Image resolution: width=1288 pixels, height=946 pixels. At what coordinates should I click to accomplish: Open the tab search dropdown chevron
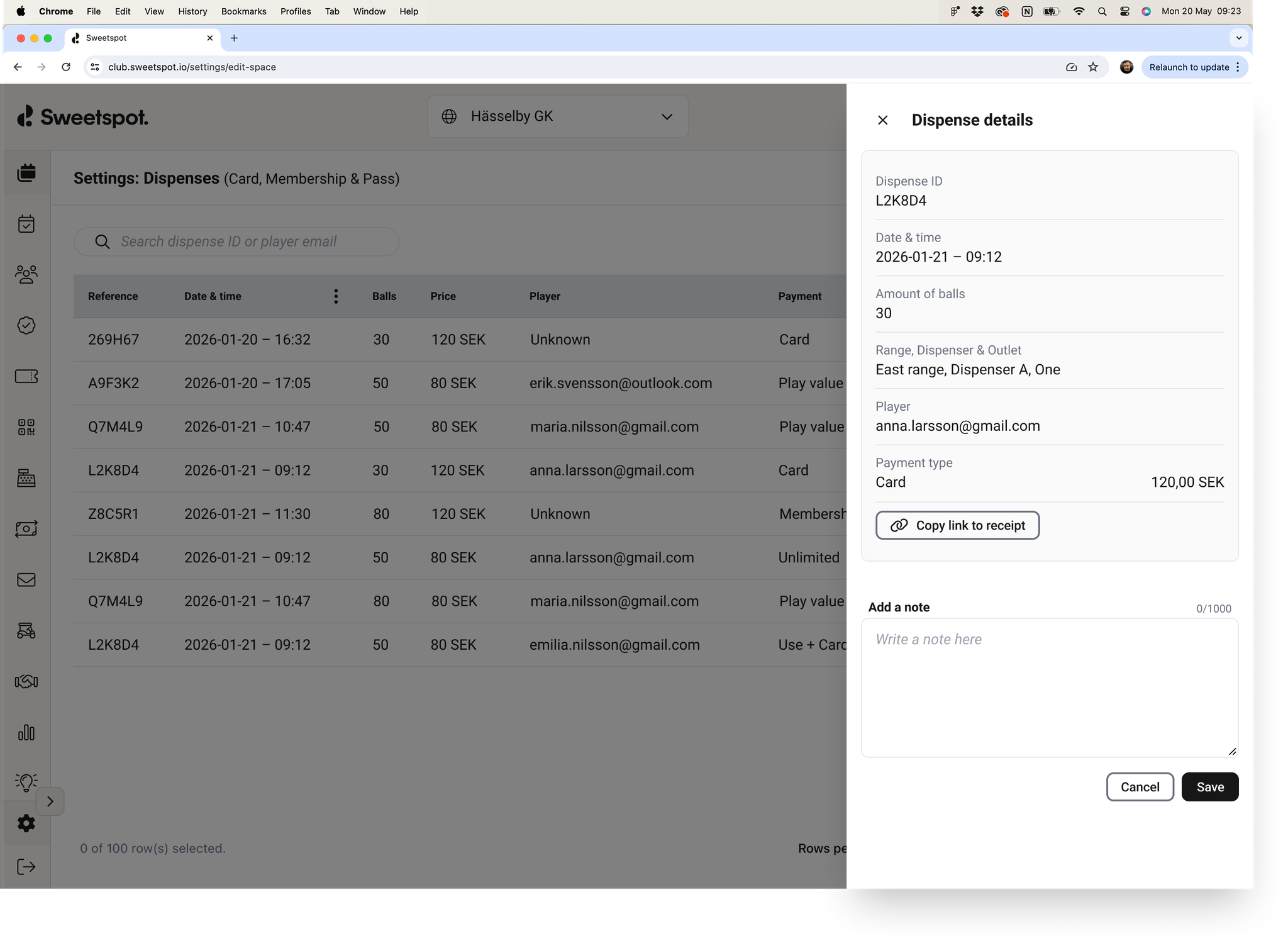(1238, 38)
